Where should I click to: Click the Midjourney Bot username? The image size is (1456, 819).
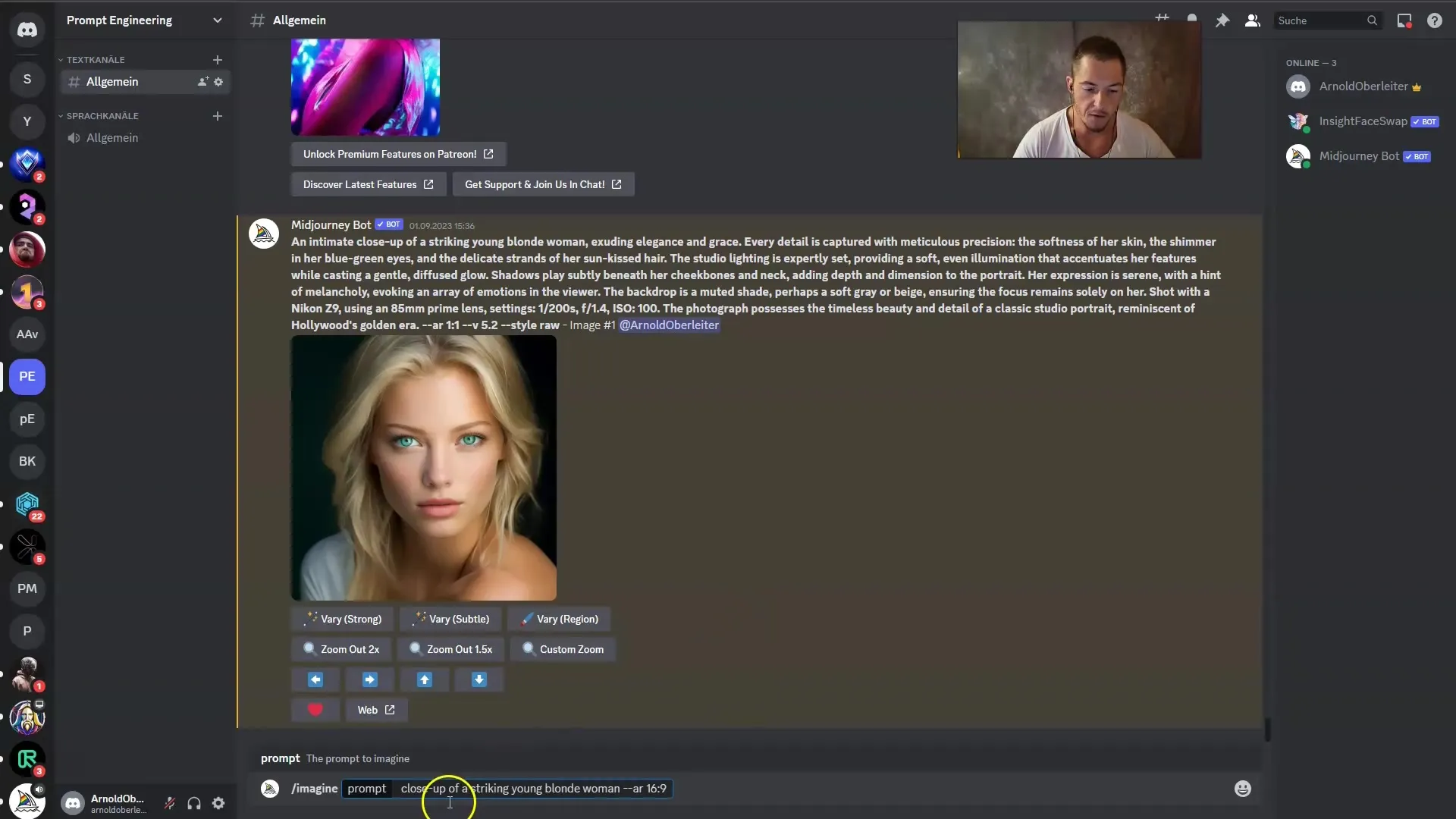[x=330, y=224]
